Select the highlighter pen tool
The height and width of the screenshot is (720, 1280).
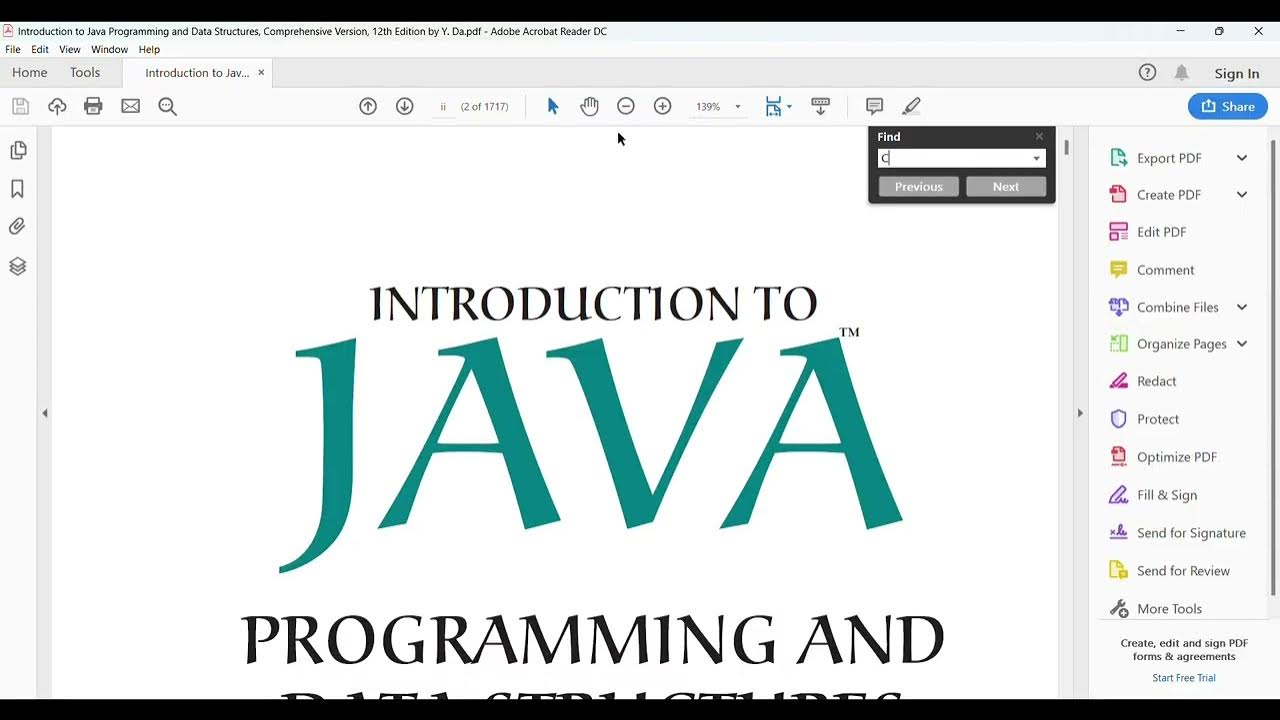click(x=911, y=106)
